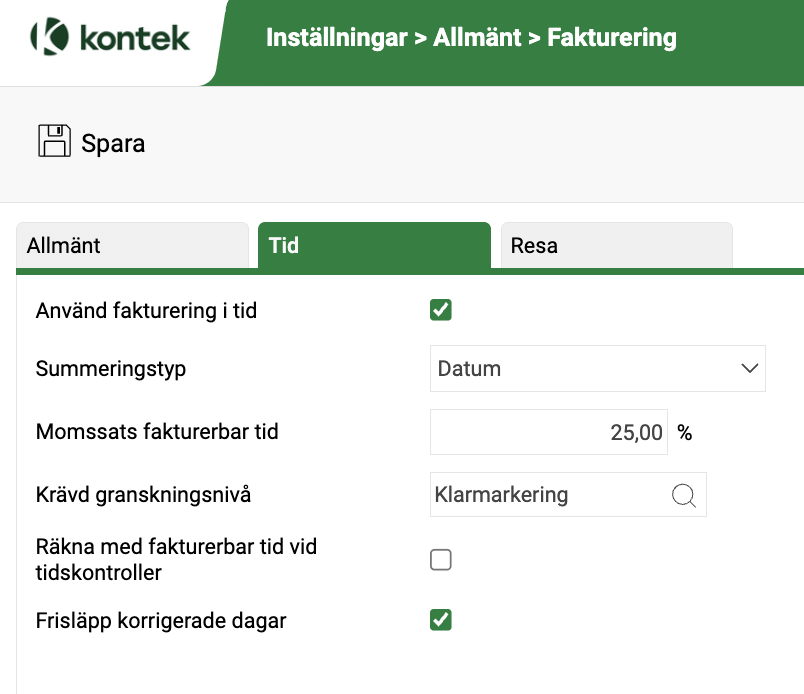Click the Frisläpp korrigerade dagar label
This screenshot has height=694, width=804.
[161, 621]
